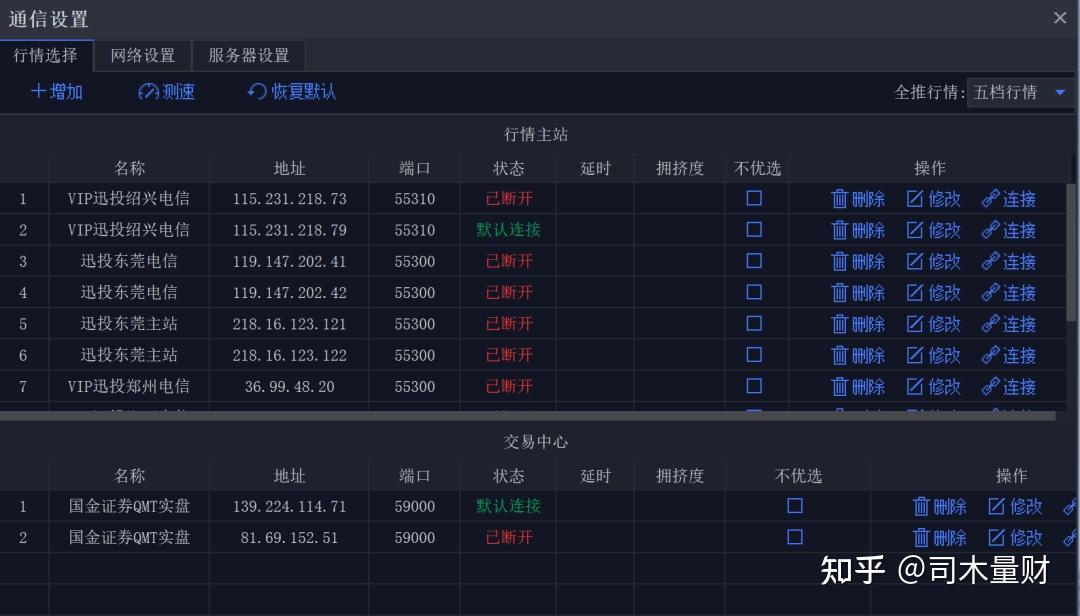The image size is (1080, 616).
Task: Click the edit icon for second 国金证券QMT实盘 row
Action: click(x=999, y=537)
